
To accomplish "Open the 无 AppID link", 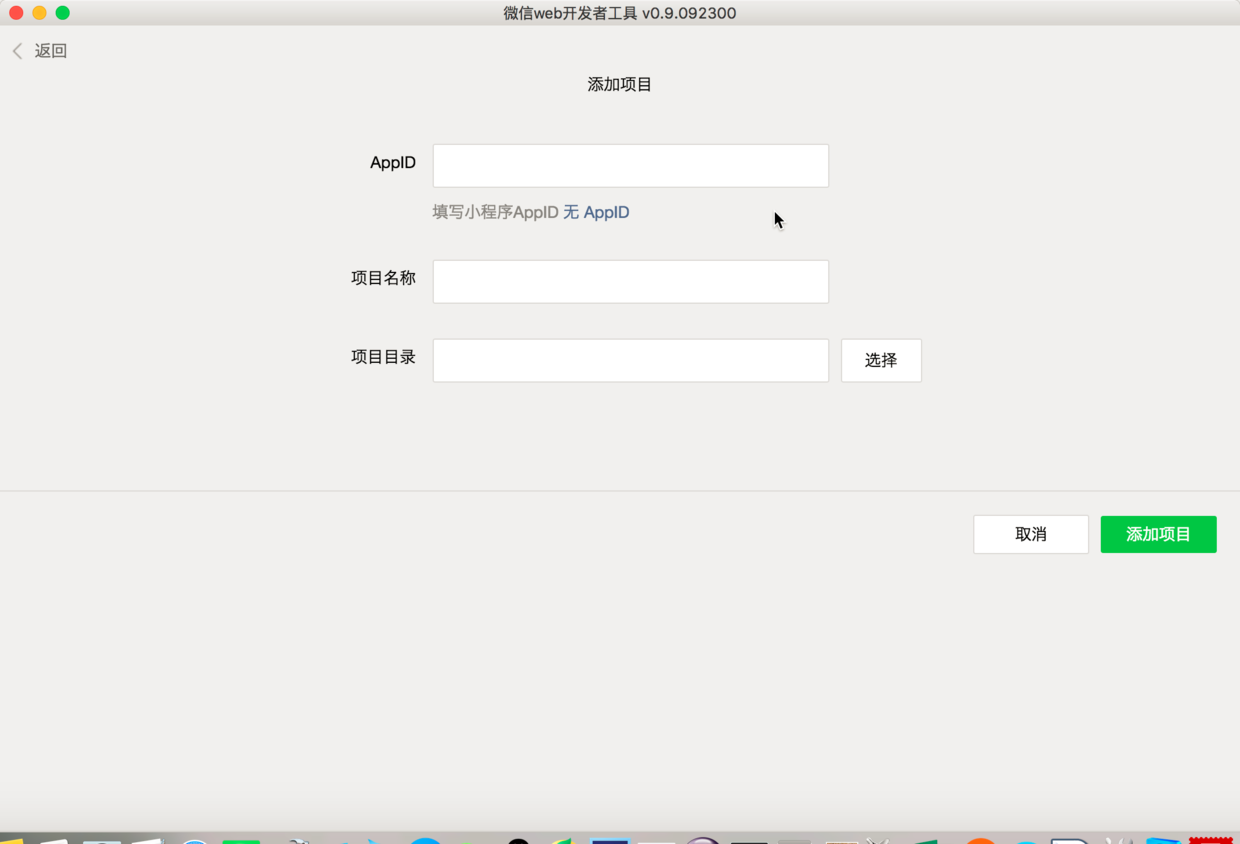I will pyautogui.click(x=596, y=212).
